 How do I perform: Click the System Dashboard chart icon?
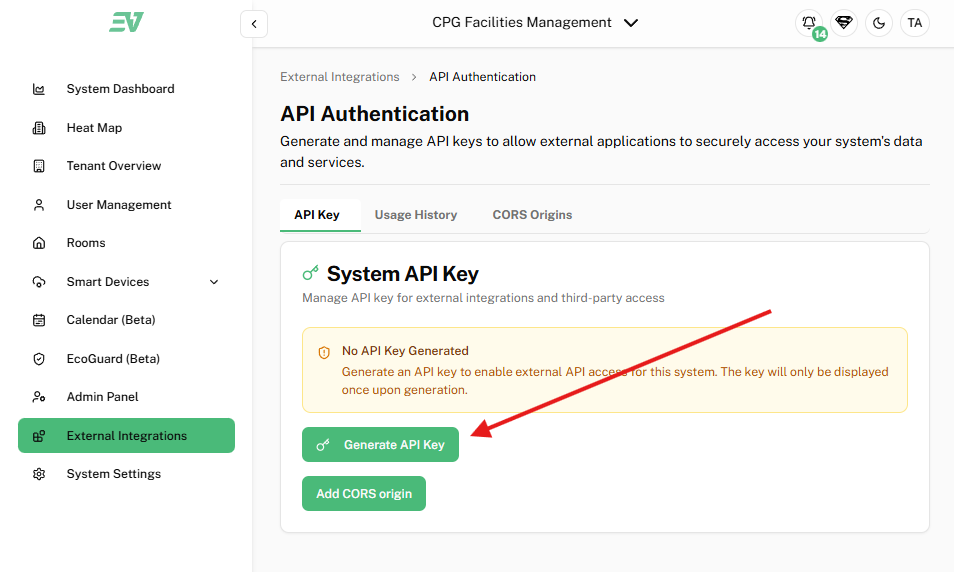[39, 89]
